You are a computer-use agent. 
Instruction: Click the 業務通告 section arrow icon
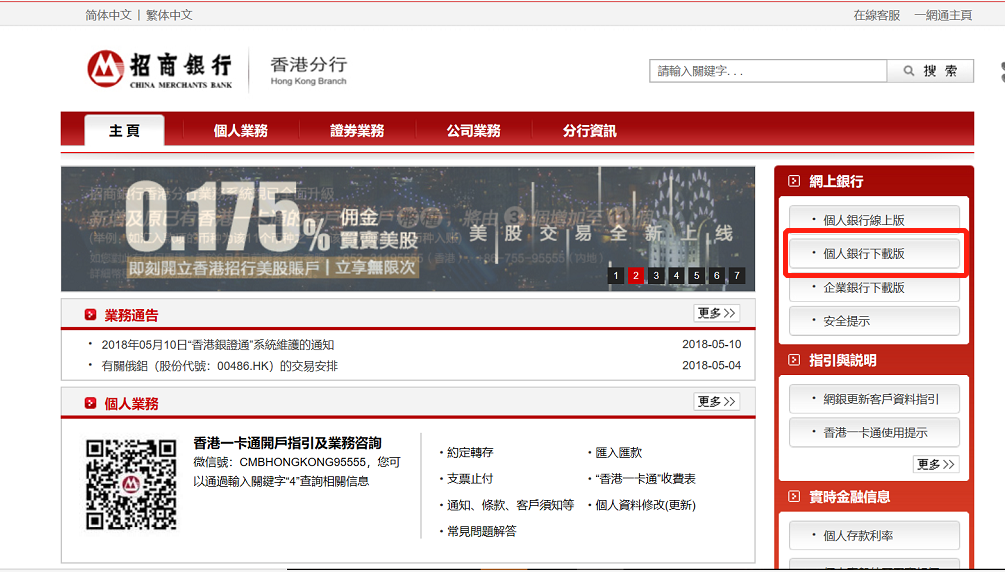tap(90, 315)
